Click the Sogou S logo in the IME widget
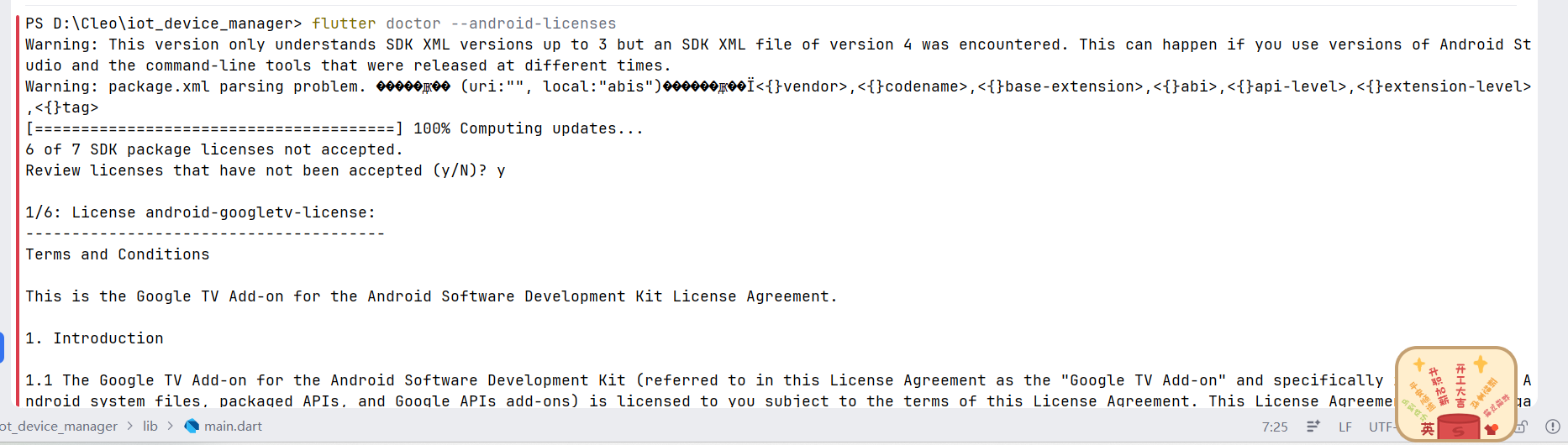Image resolution: width=1568 pixels, height=445 pixels. (x=1458, y=429)
